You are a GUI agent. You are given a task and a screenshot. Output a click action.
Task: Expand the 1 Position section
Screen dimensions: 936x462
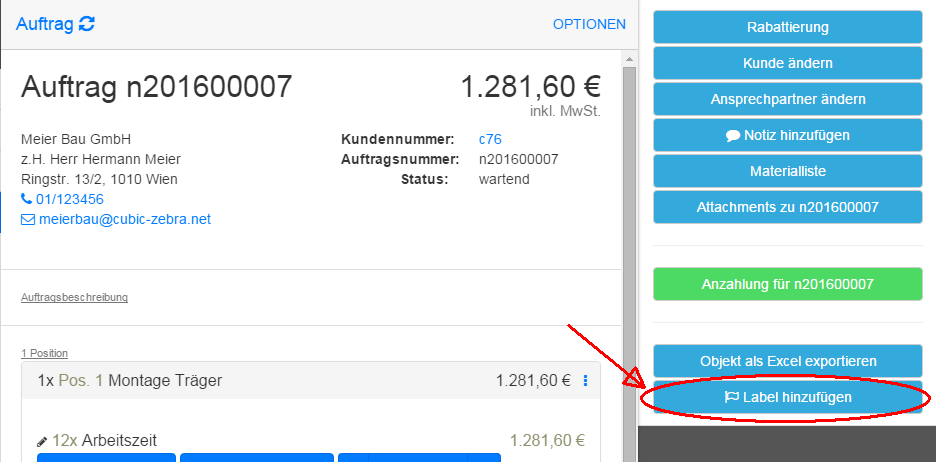click(44, 353)
